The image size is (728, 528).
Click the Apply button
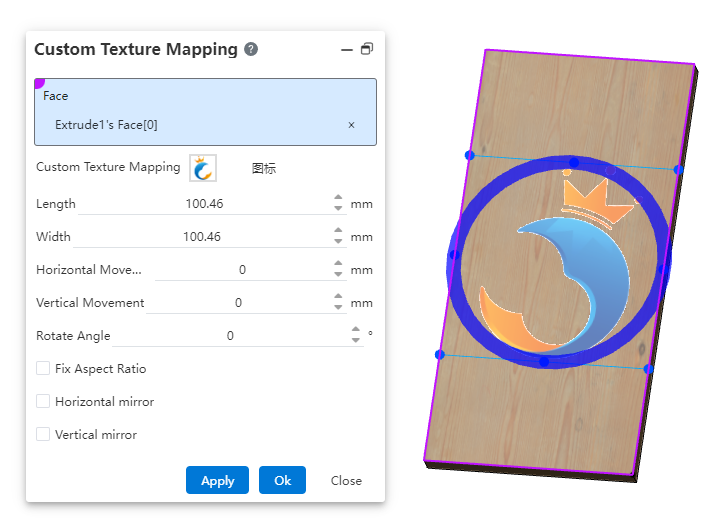click(x=217, y=480)
